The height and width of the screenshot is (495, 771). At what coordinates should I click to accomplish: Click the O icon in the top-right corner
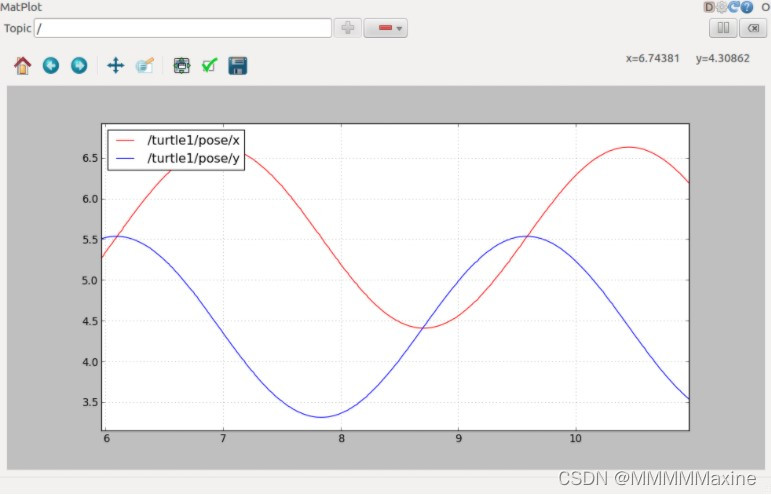(765, 7)
